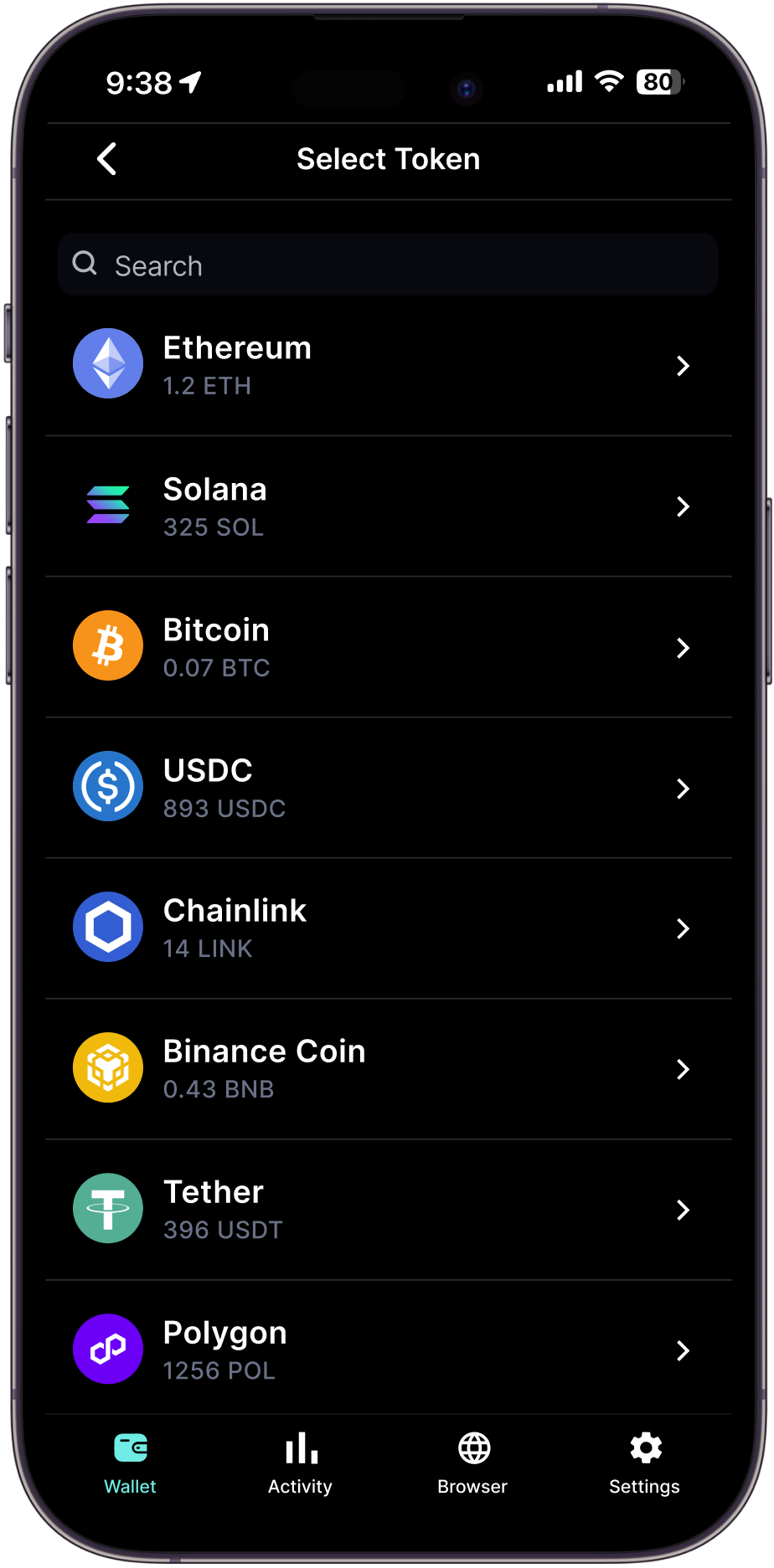The width and height of the screenshot is (774, 1568).
Task: Expand USDC using its chevron arrow
Action: tap(683, 788)
